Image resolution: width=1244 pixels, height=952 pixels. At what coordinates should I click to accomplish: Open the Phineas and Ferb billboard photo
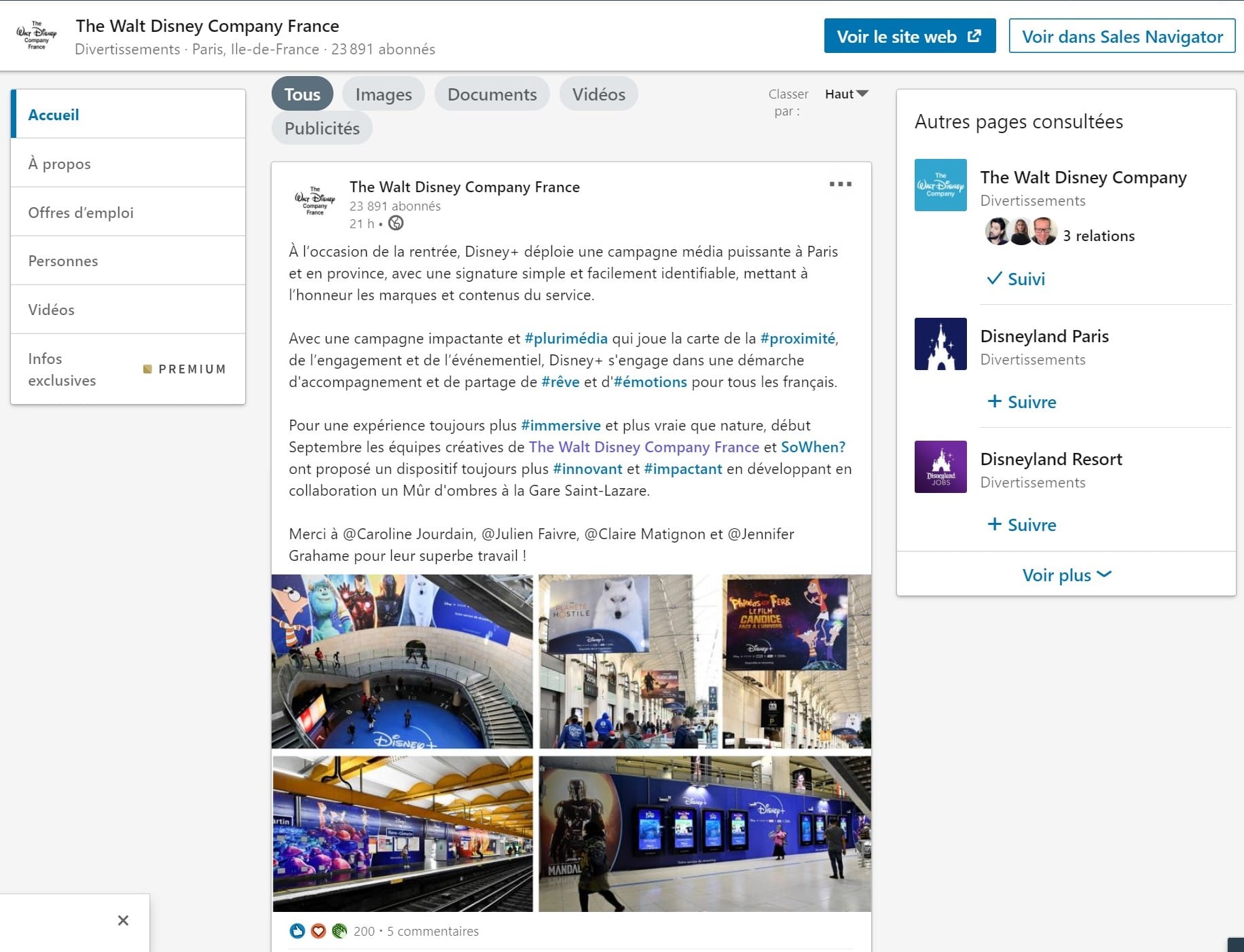(796, 661)
